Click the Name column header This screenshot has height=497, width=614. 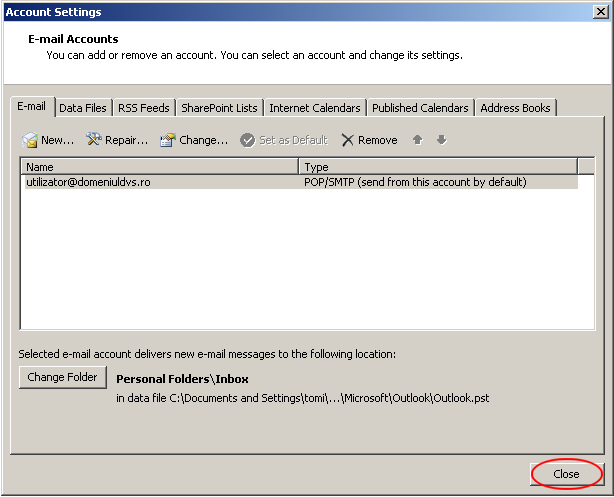tap(159, 167)
